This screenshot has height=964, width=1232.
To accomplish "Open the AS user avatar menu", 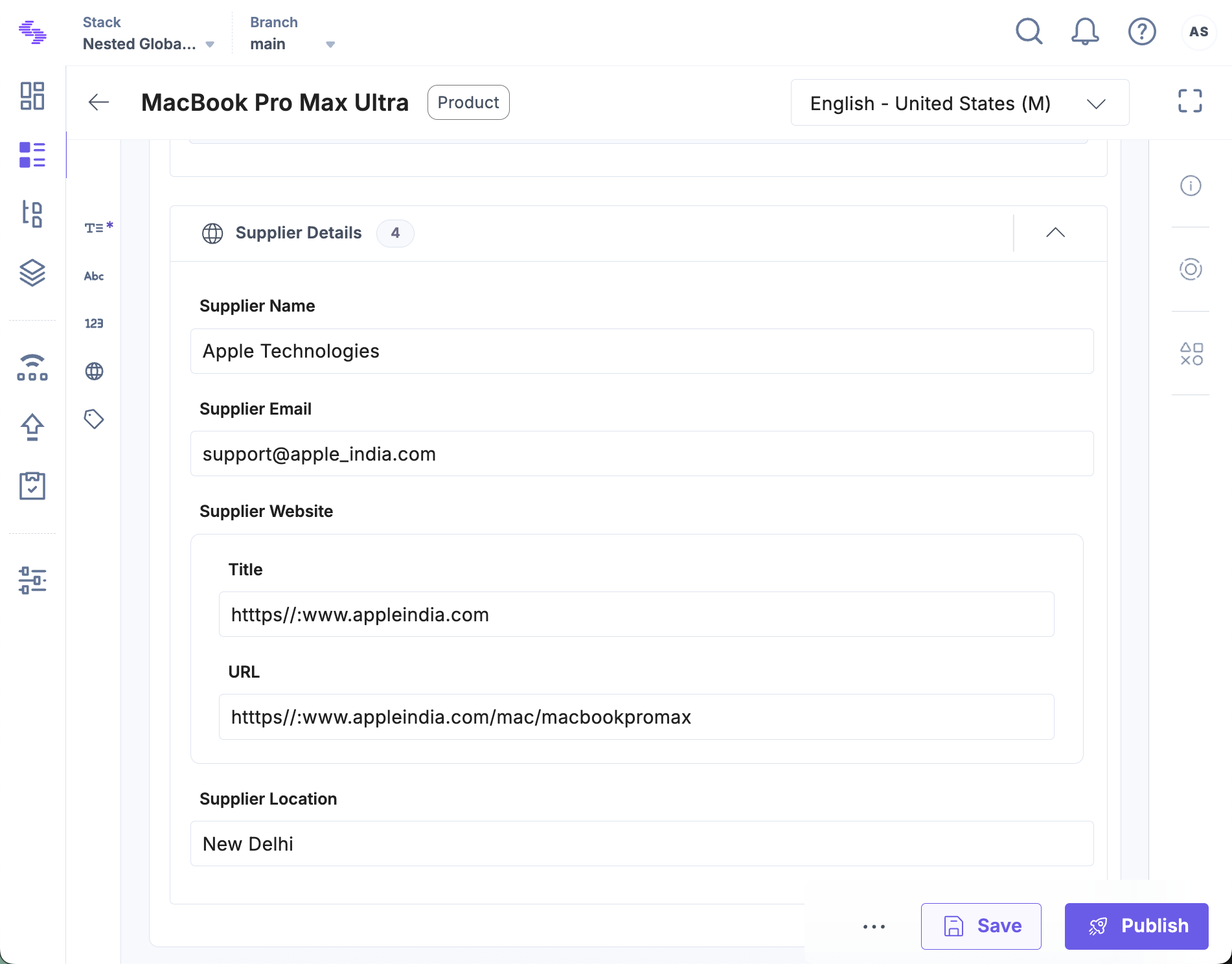I will click(1199, 31).
